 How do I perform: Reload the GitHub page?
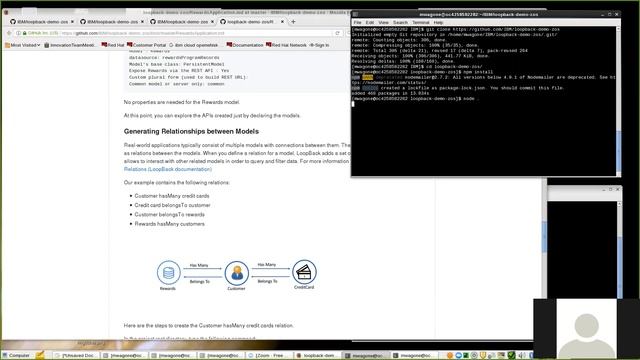click(337, 33)
